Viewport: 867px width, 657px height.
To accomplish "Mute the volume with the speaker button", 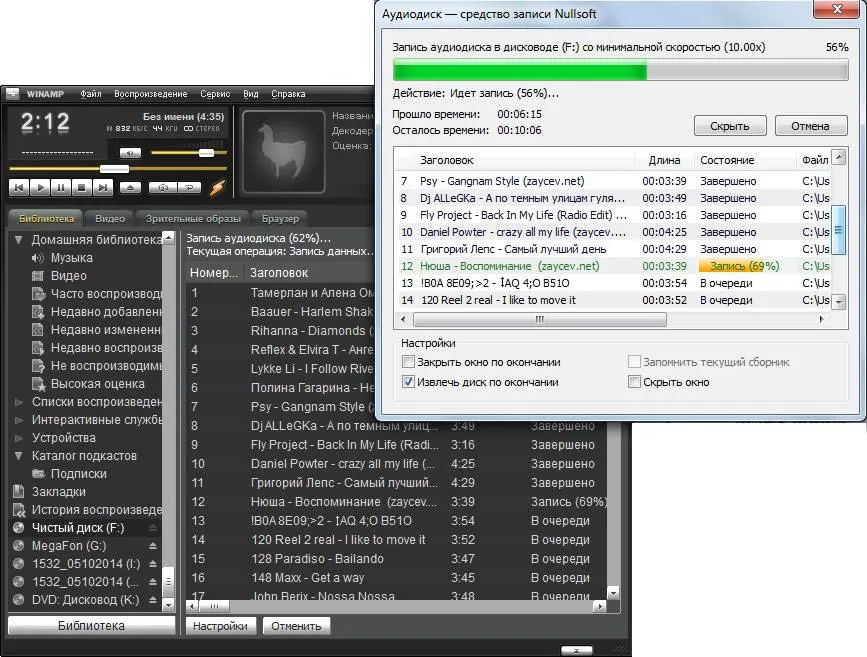I will point(130,153).
